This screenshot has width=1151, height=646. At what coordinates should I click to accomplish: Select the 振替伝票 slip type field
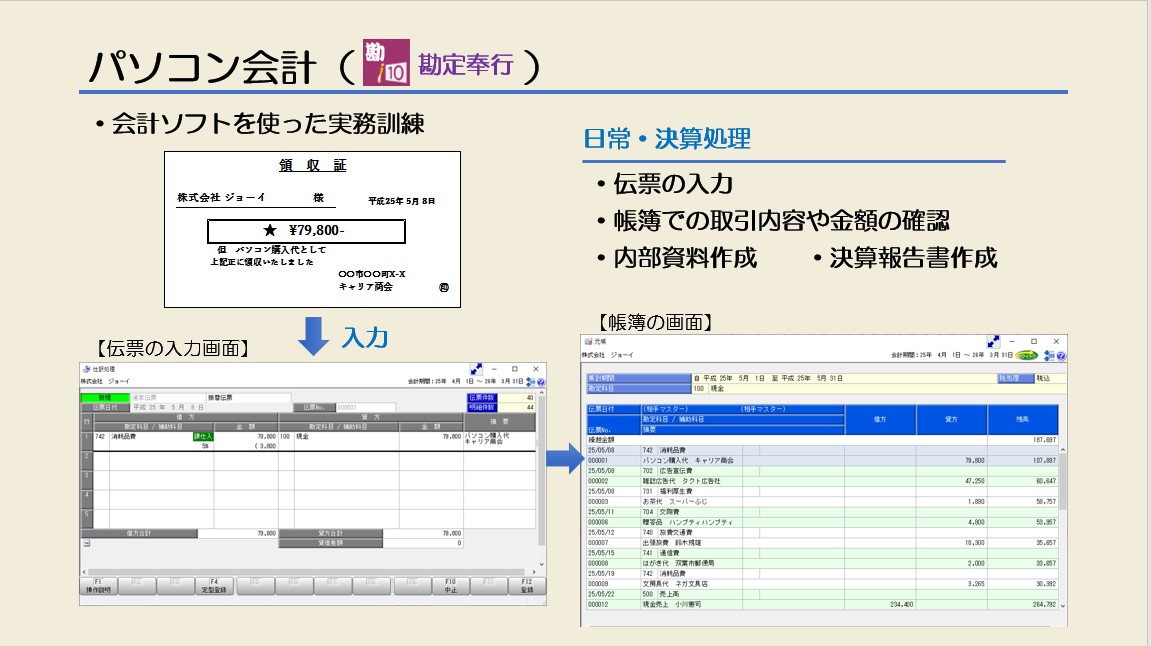click(248, 397)
